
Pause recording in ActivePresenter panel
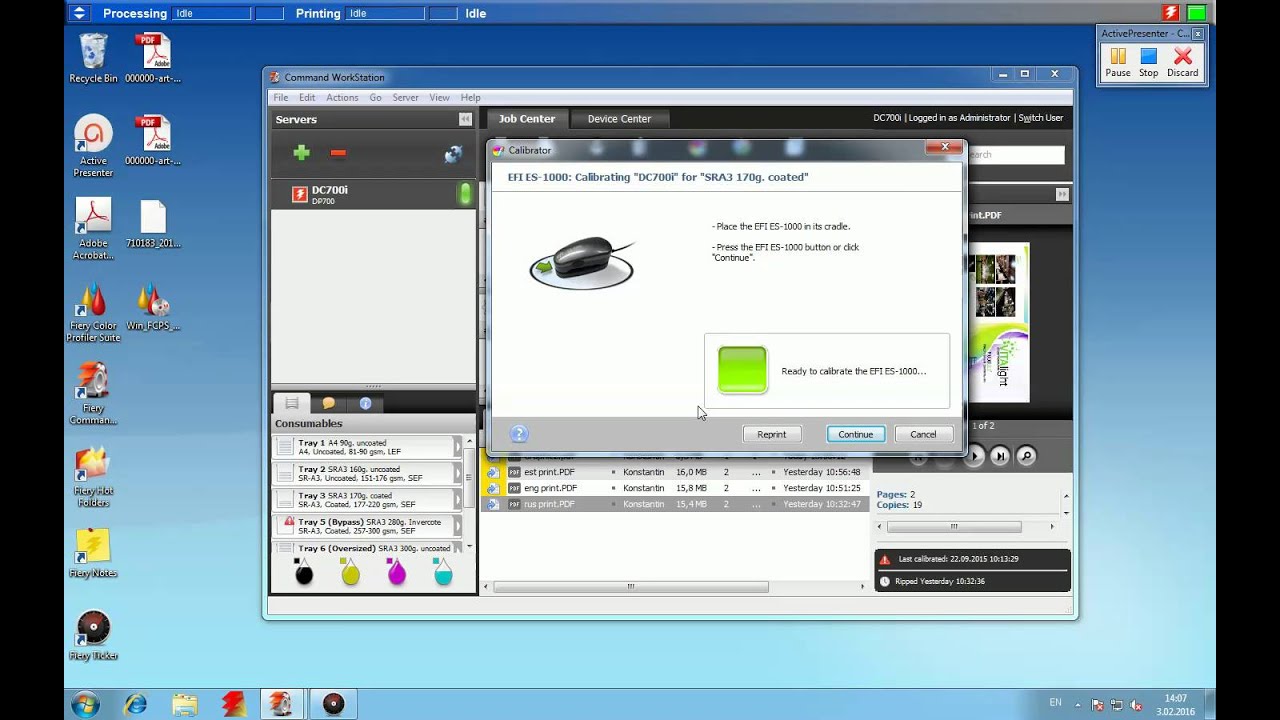pyautogui.click(x=1118, y=62)
